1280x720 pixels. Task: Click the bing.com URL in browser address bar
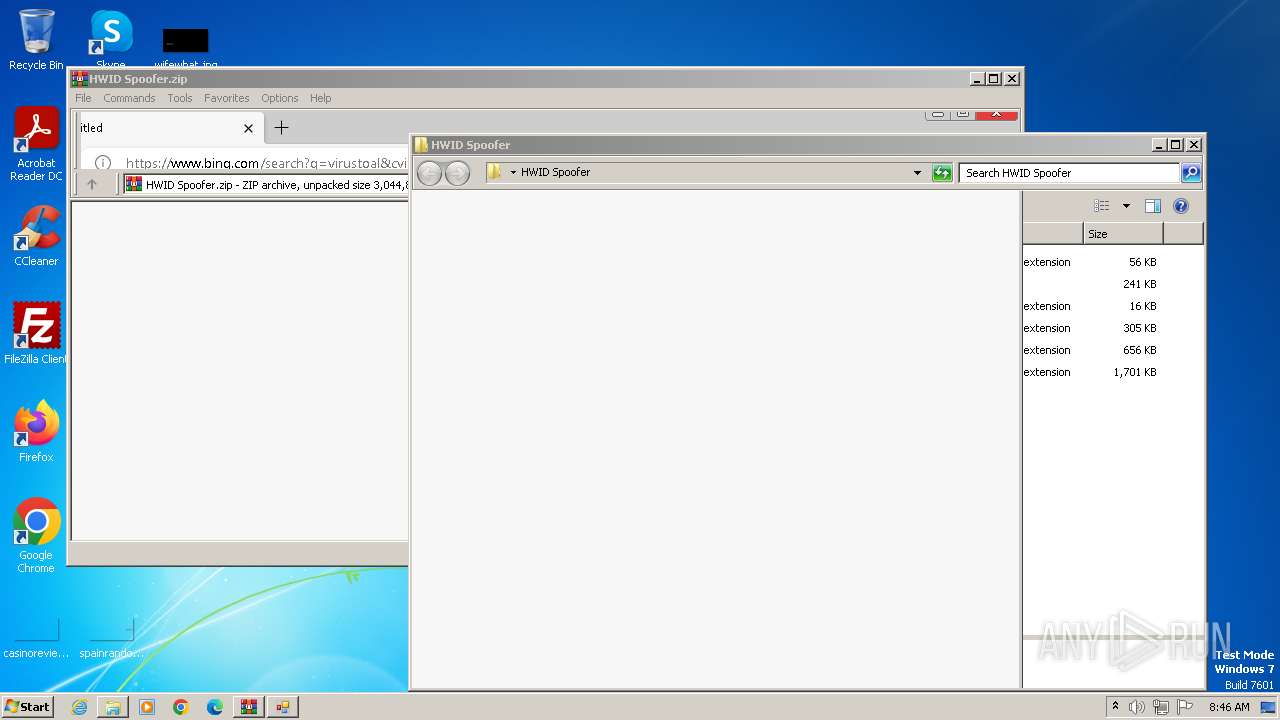[266, 163]
